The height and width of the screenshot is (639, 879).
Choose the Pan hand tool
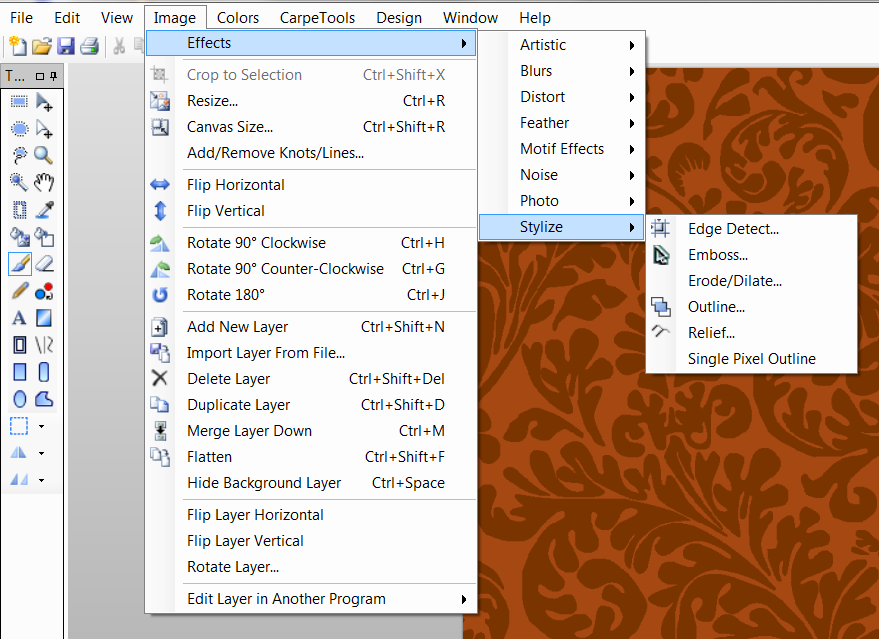pyautogui.click(x=44, y=182)
